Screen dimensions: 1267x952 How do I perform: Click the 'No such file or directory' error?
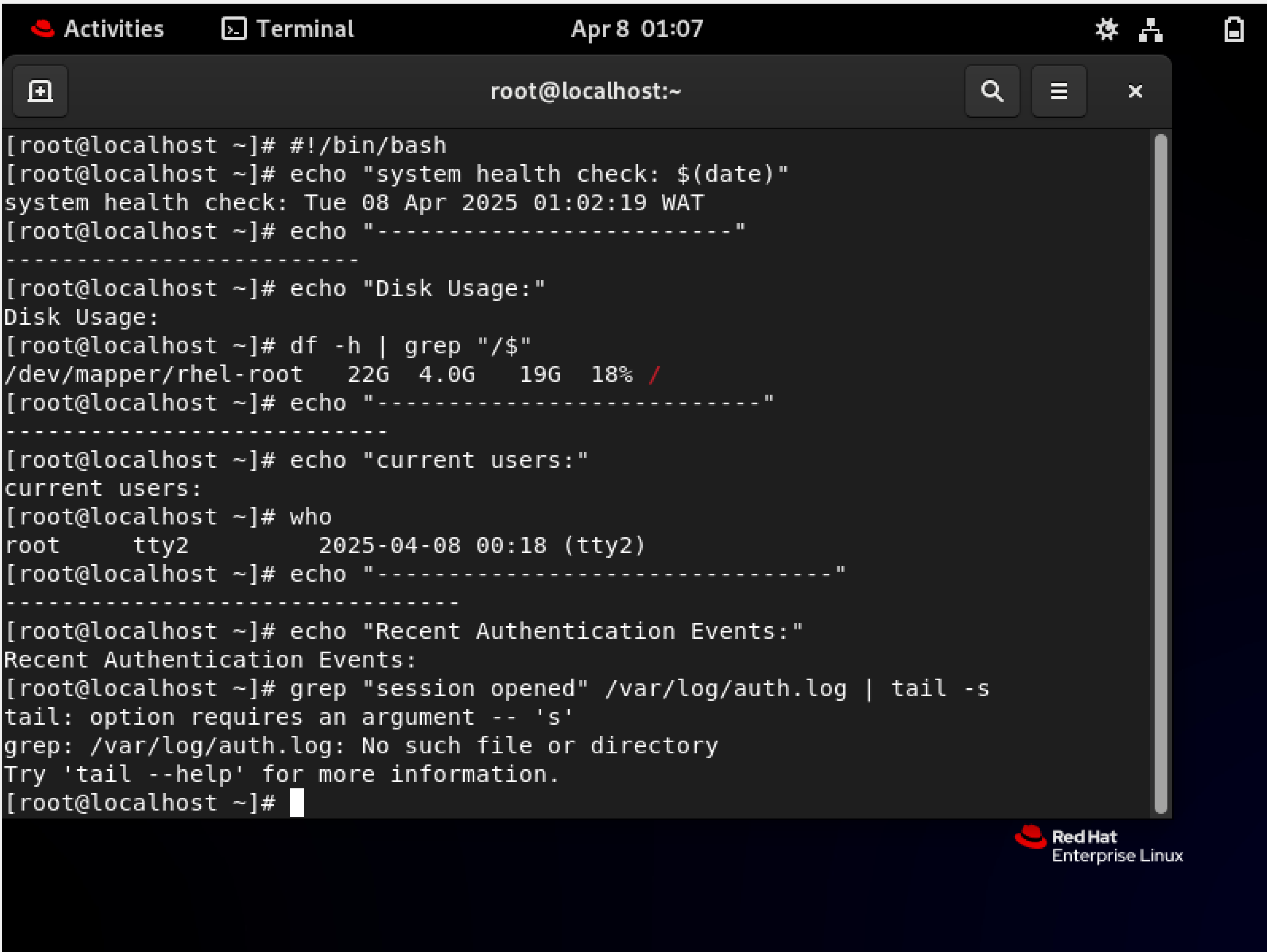(361, 746)
